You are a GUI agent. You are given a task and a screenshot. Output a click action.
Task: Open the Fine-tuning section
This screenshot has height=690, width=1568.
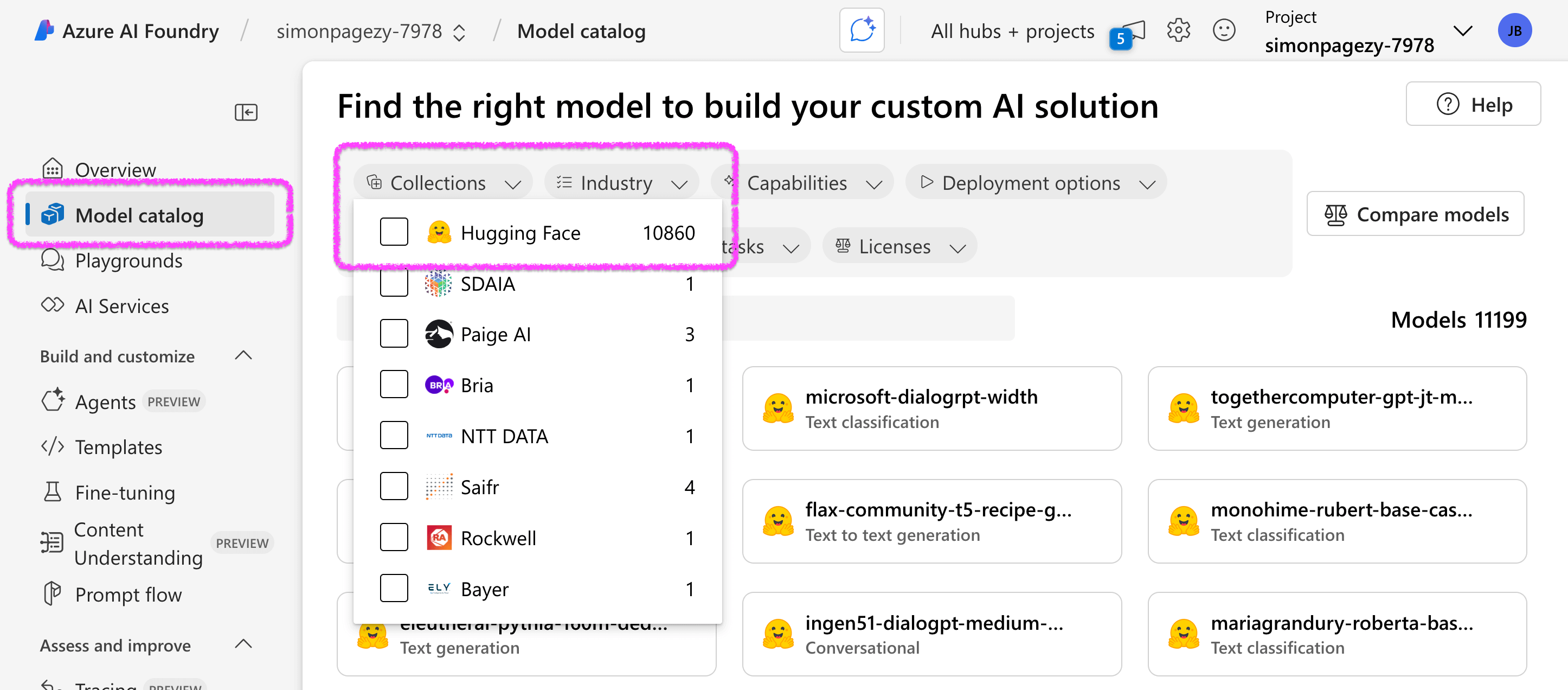125,492
